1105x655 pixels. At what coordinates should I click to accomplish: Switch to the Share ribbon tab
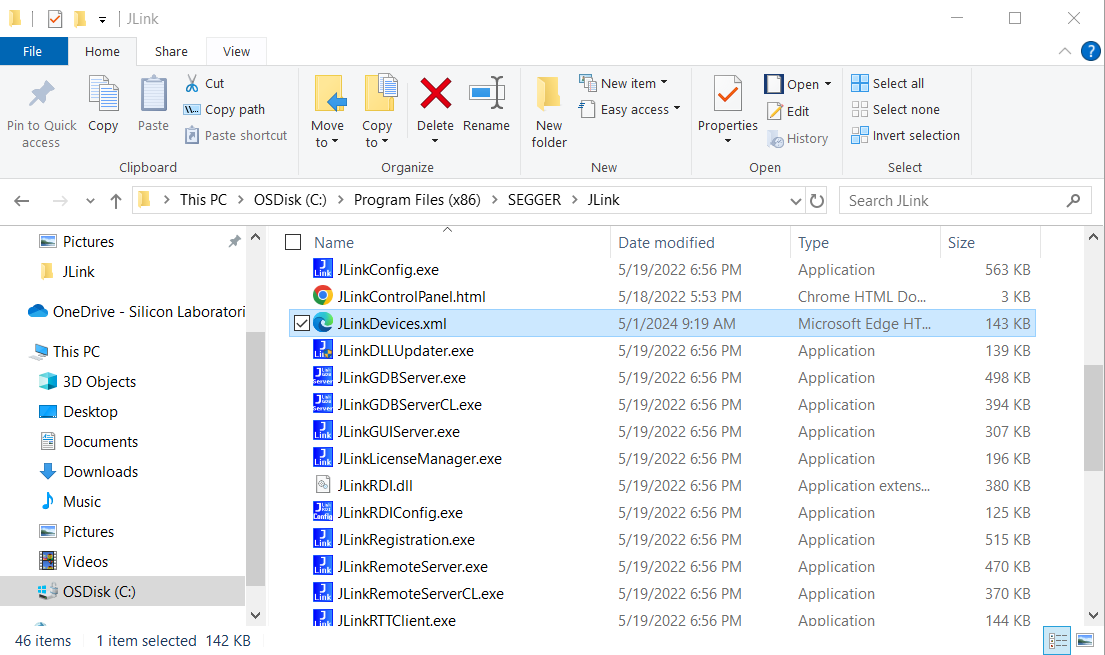click(171, 51)
